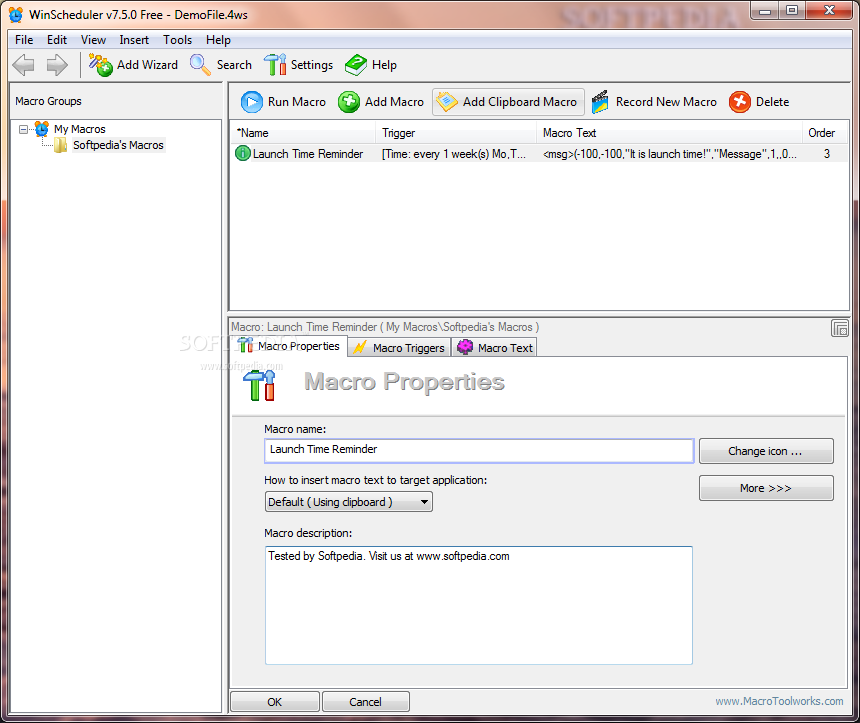Open the File menu
Screen dimensions: 860x723
[x=24, y=40]
